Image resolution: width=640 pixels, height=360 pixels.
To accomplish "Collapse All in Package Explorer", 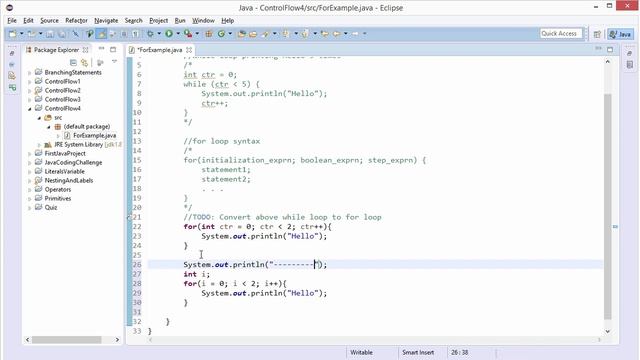I will 73,62.
